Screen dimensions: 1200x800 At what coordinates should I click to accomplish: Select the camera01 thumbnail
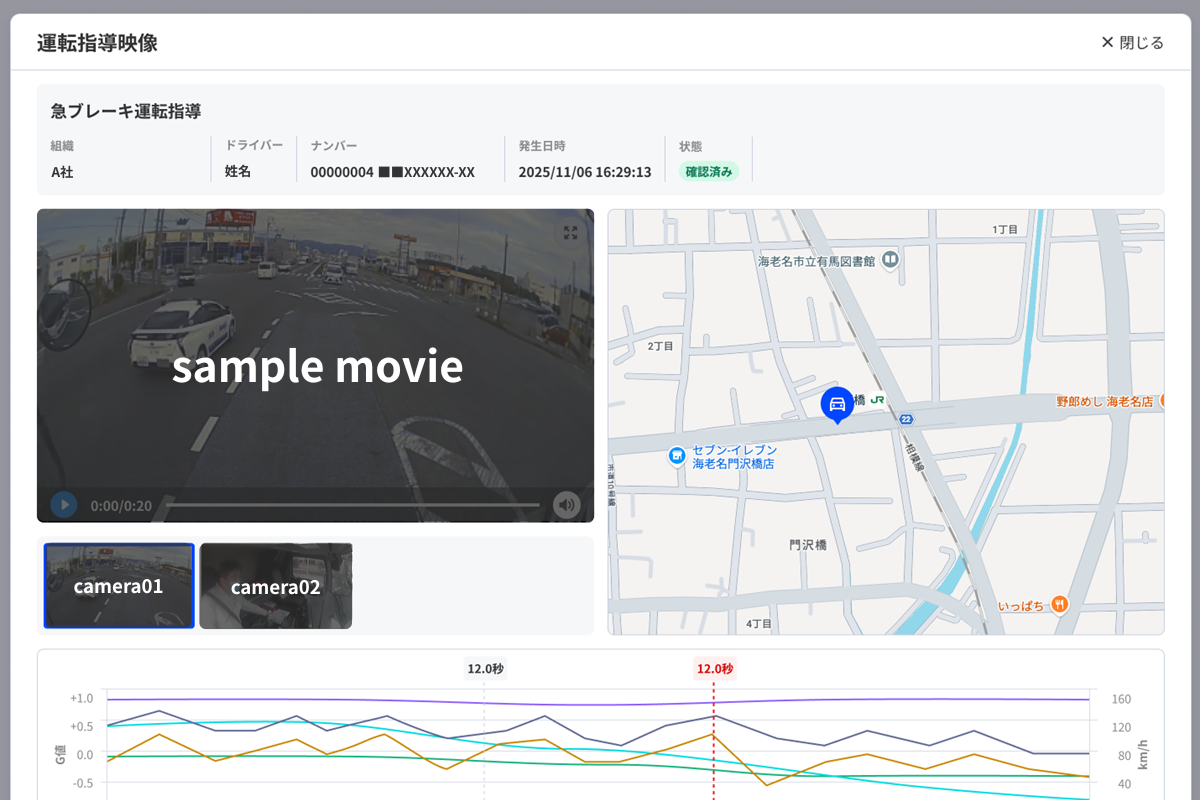[x=119, y=586]
